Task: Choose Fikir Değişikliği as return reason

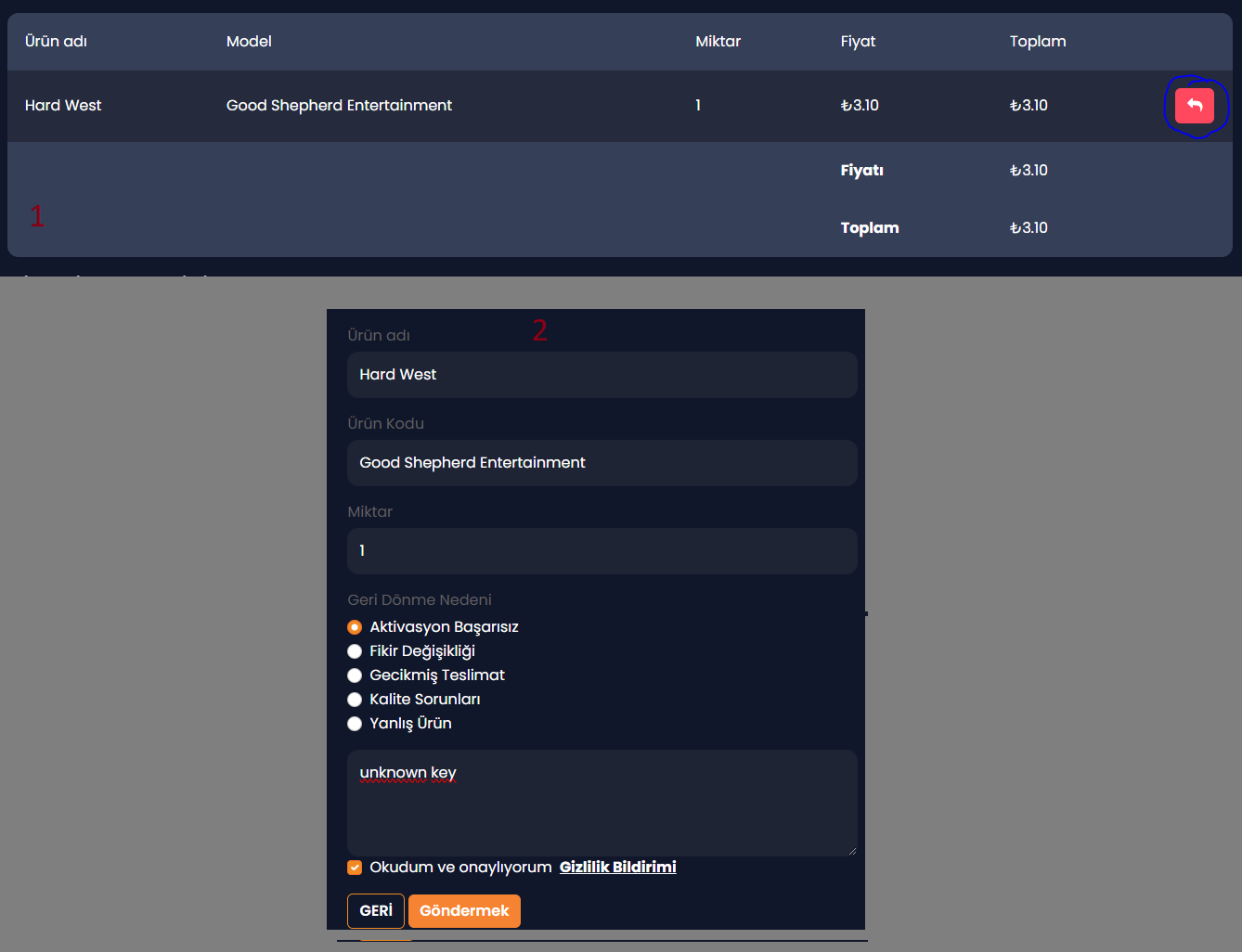Action: 355,651
